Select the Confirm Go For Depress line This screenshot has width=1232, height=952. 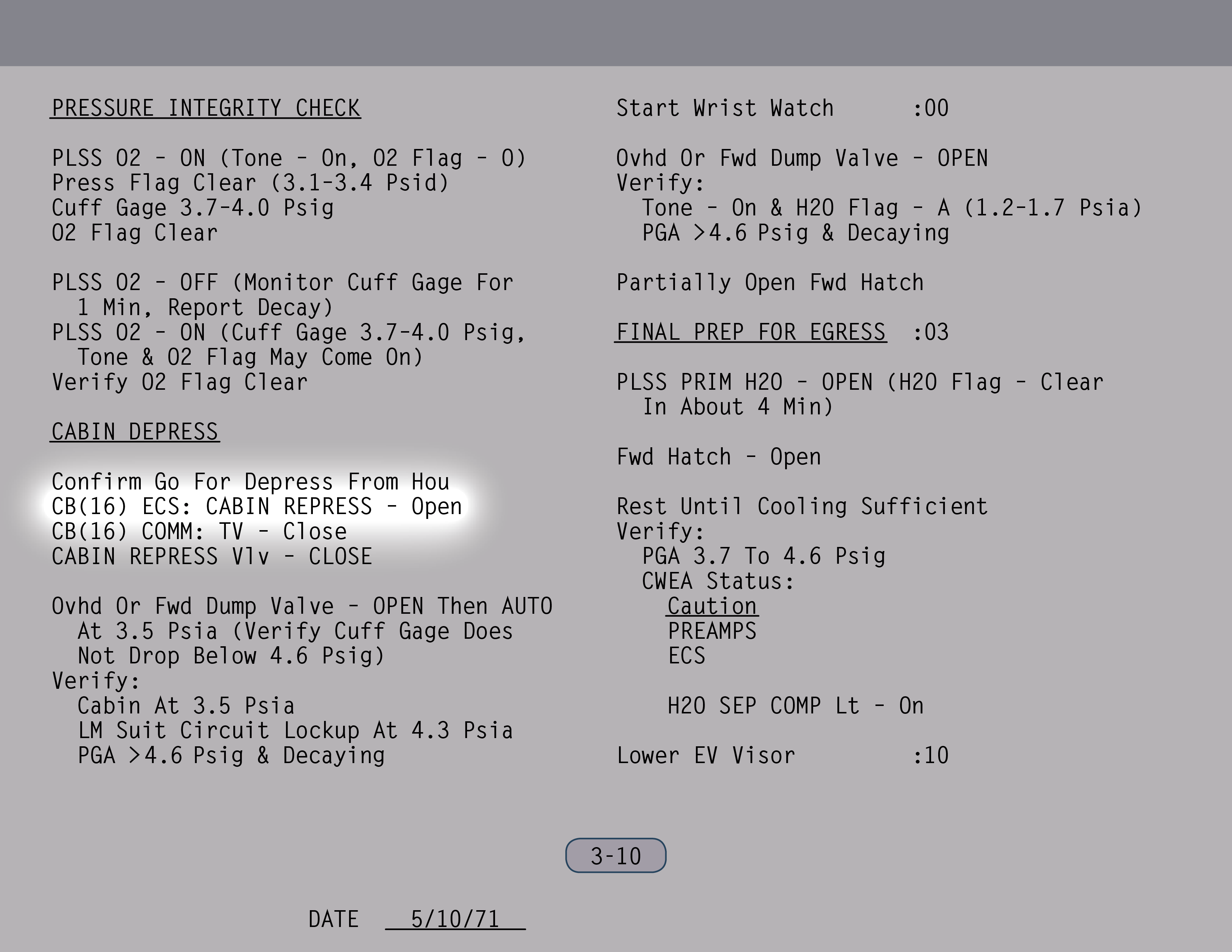point(251,482)
